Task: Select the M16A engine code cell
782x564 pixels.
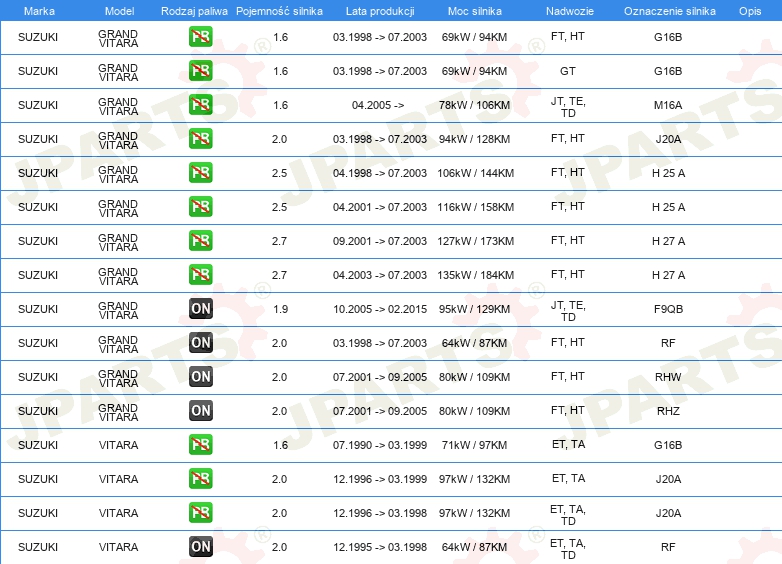Action: point(668,105)
